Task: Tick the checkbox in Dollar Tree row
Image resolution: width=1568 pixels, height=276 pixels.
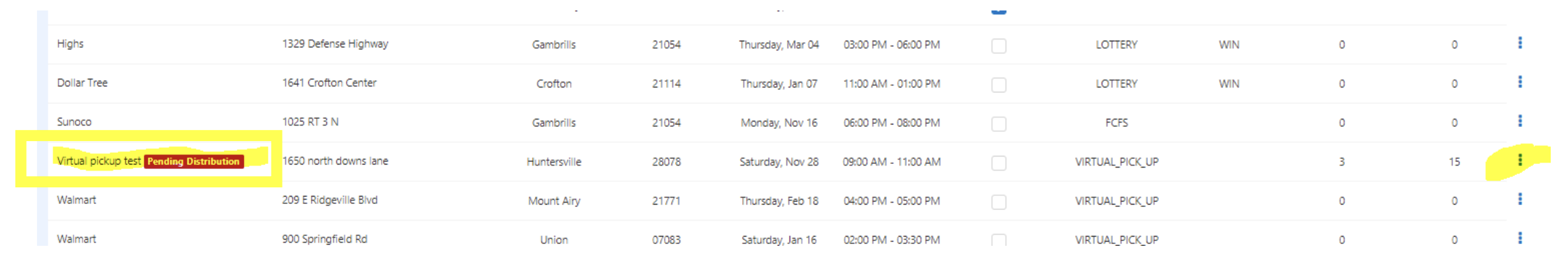Action: [x=999, y=85]
